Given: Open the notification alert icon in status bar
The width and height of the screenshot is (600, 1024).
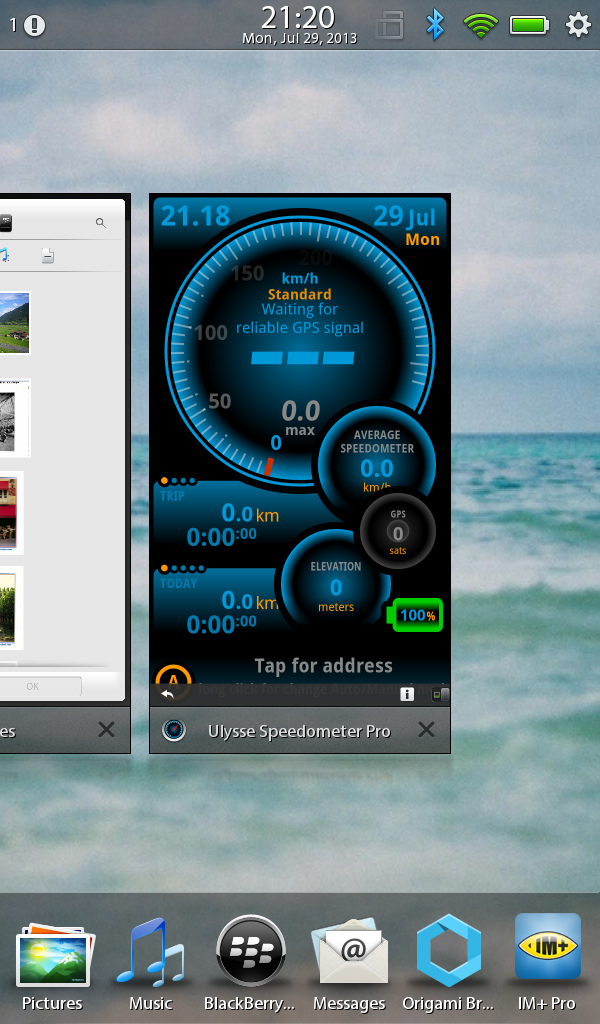Looking at the screenshot, I should click(x=34, y=25).
